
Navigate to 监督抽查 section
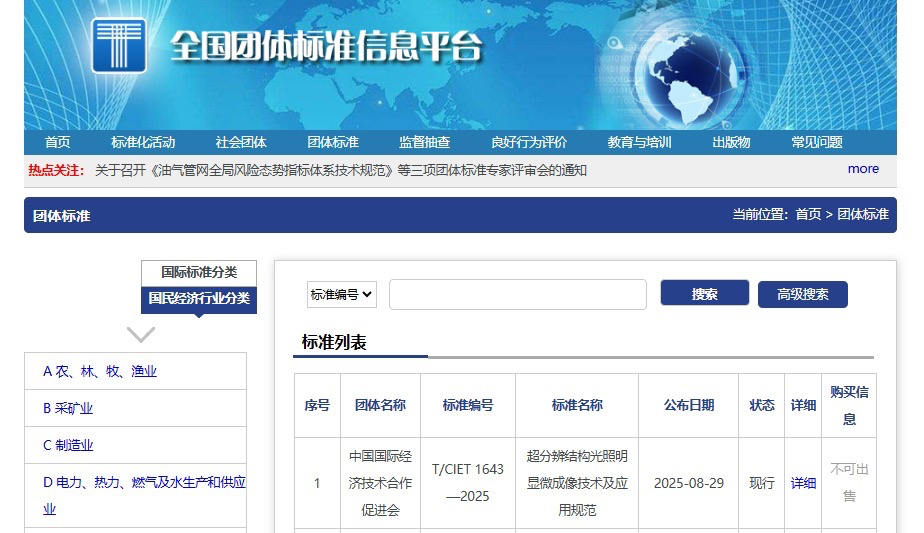425,142
